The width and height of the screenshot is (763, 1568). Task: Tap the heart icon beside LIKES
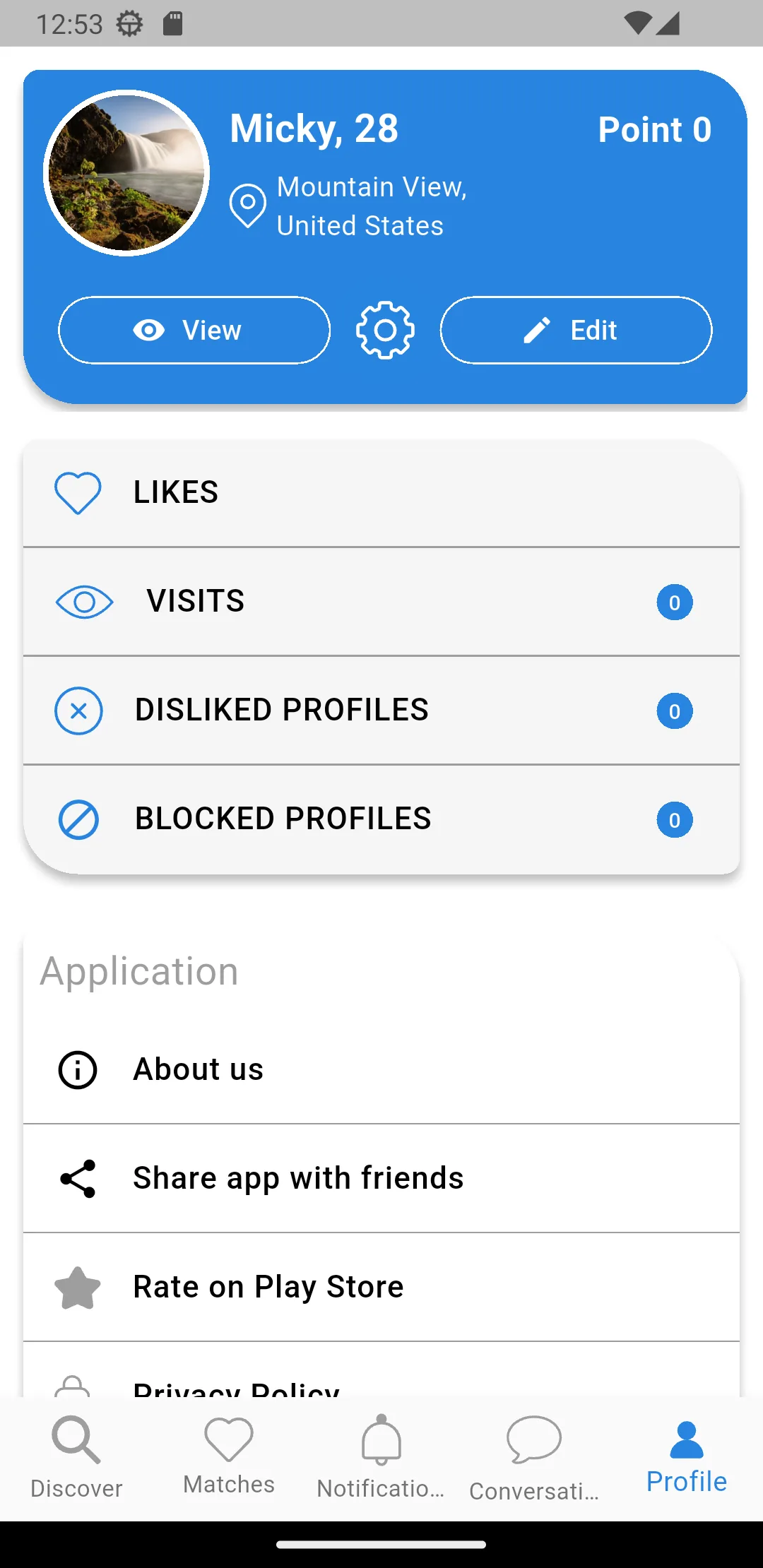click(x=78, y=492)
